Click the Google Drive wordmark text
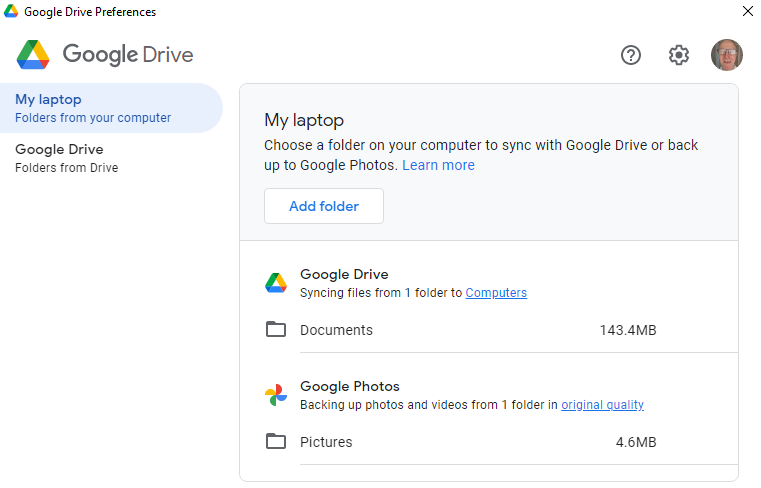This screenshot has height=488, width=761. coord(128,54)
